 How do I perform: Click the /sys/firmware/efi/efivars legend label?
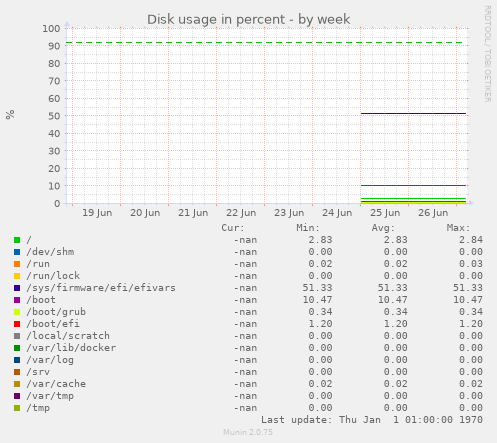pos(101,288)
